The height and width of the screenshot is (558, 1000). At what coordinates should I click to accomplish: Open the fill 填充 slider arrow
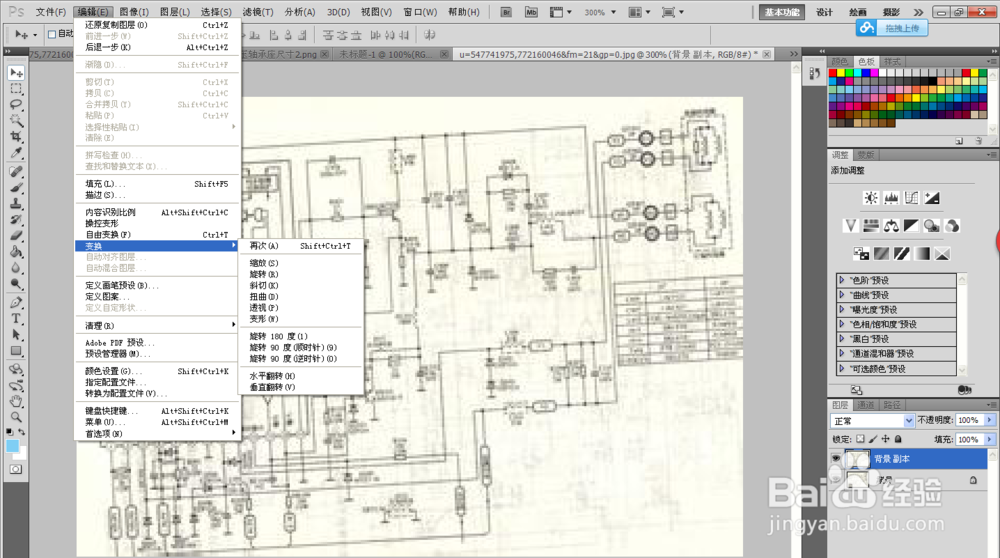tap(990, 439)
